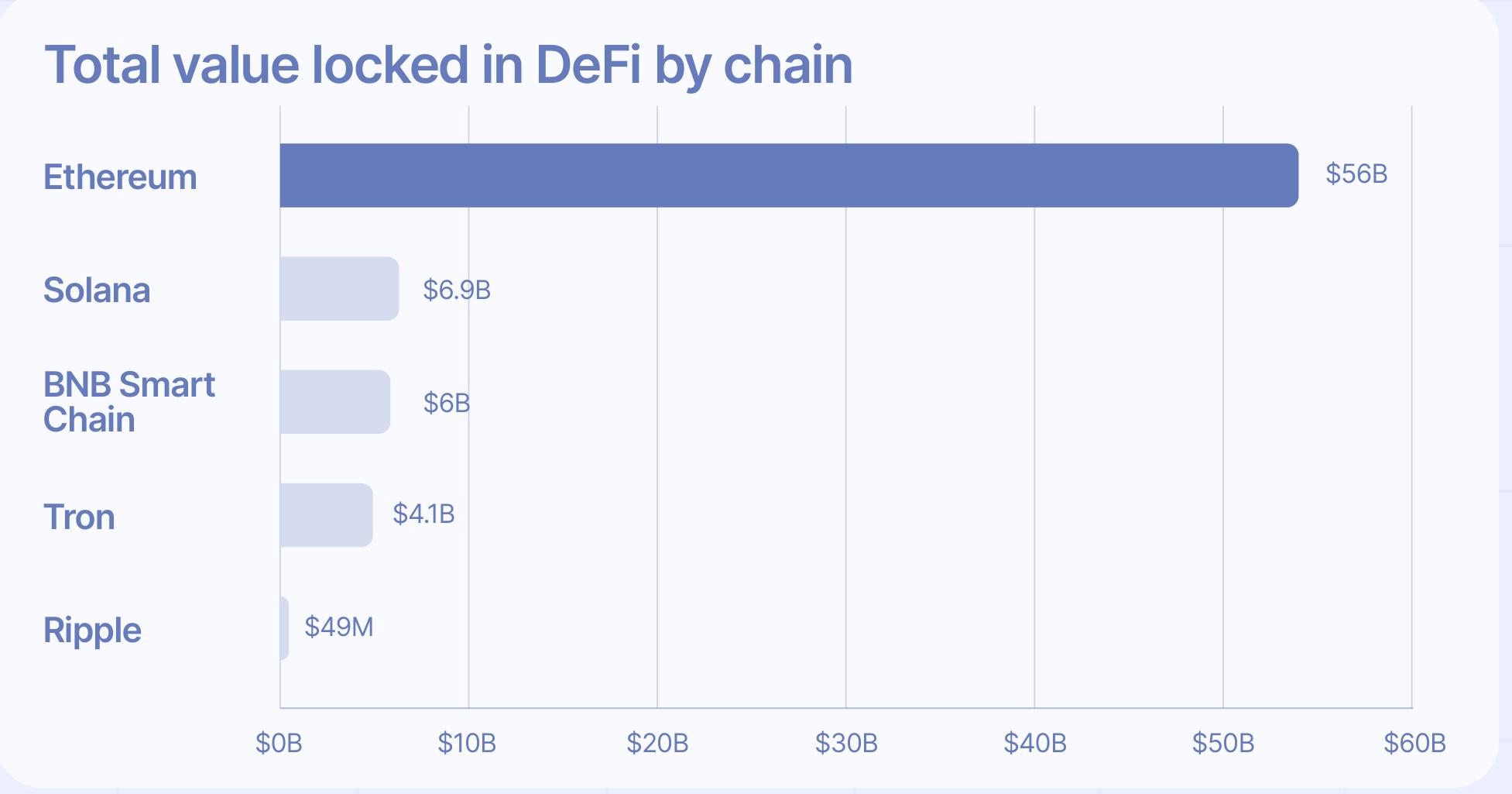Image resolution: width=1512 pixels, height=794 pixels.
Task: Click the Ethereum bar in the chart
Action: pyautogui.click(x=789, y=175)
